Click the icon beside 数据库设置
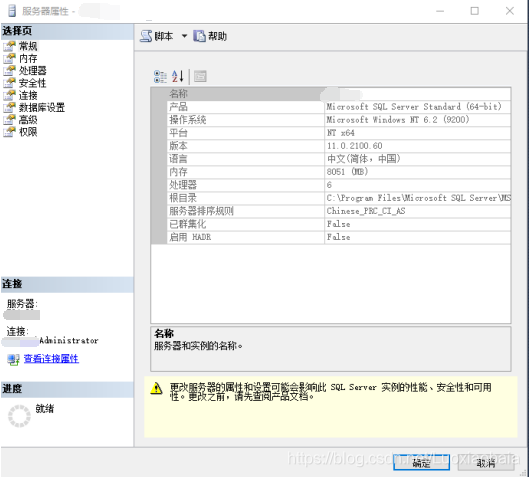 tap(9, 107)
